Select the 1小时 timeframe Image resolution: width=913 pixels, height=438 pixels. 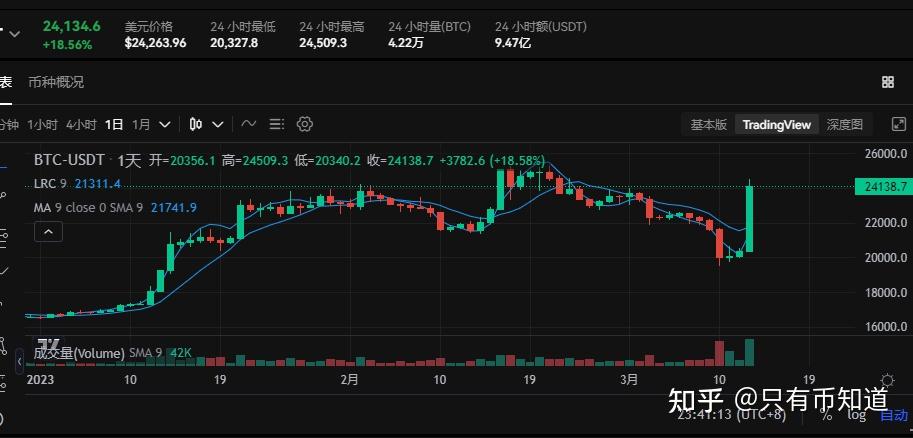point(43,124)
